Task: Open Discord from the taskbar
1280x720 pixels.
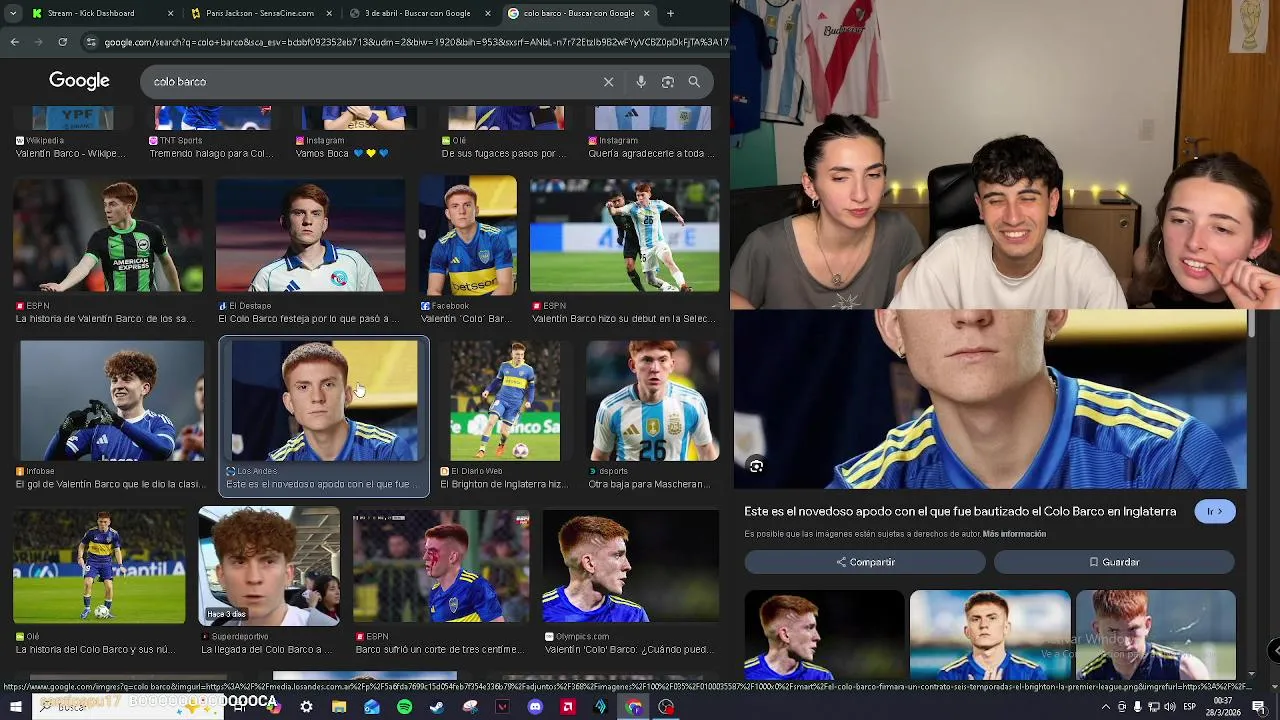Action: (x=535, y=707)
